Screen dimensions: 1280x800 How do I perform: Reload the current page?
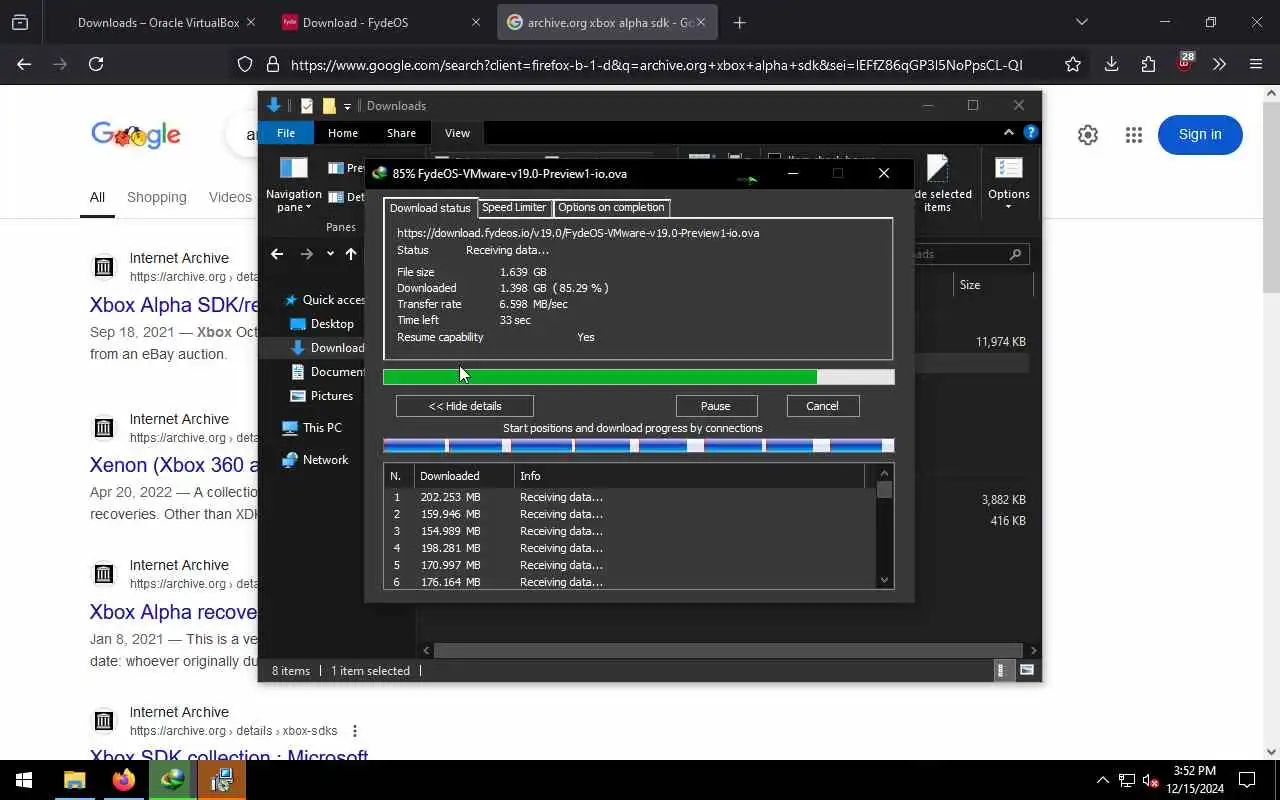96,64
